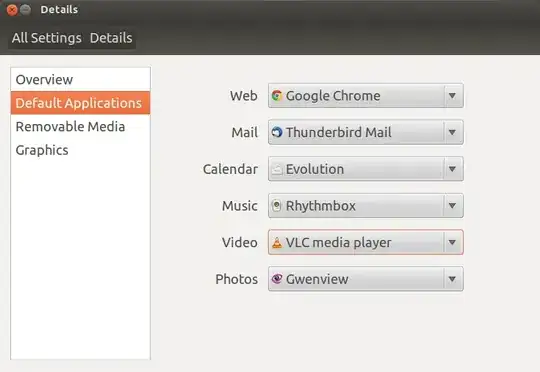
Task: Click the Web label
Action: tap(243, 96)
